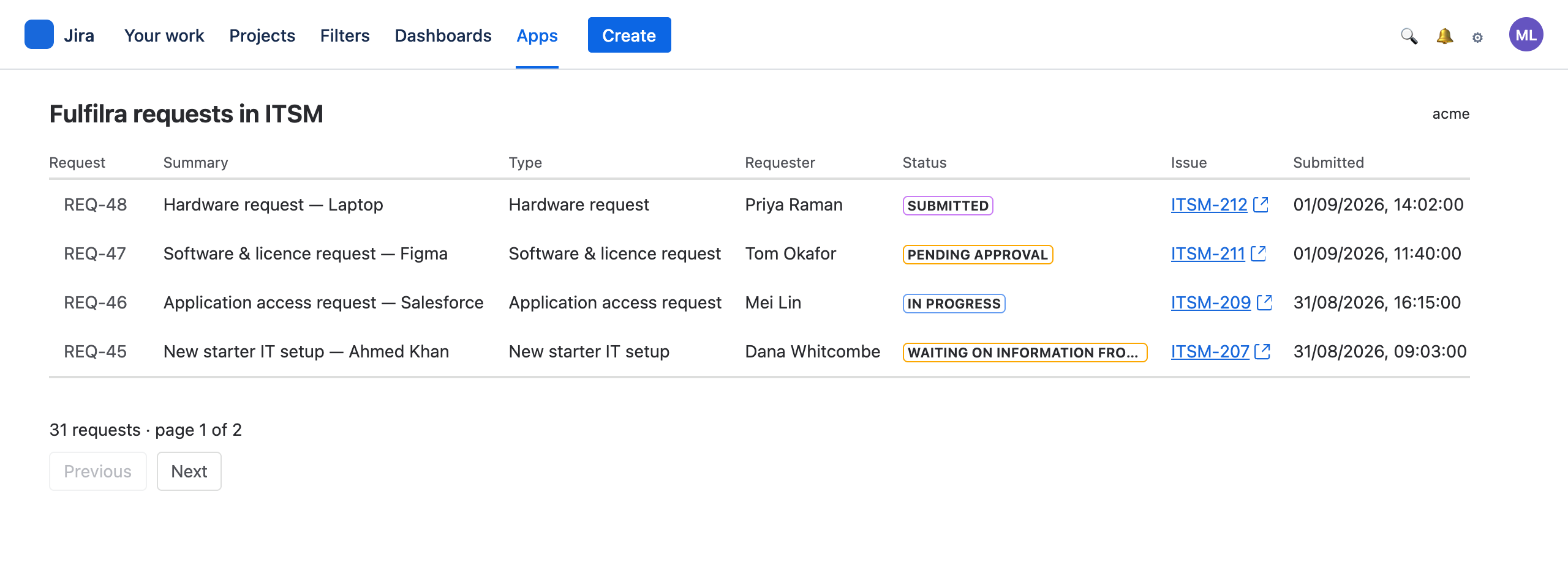The image size is (1568, 579).
Task: Click summary 'Hardware request — Laptop'
Action: pyautogui.click(x=273, y=204)
